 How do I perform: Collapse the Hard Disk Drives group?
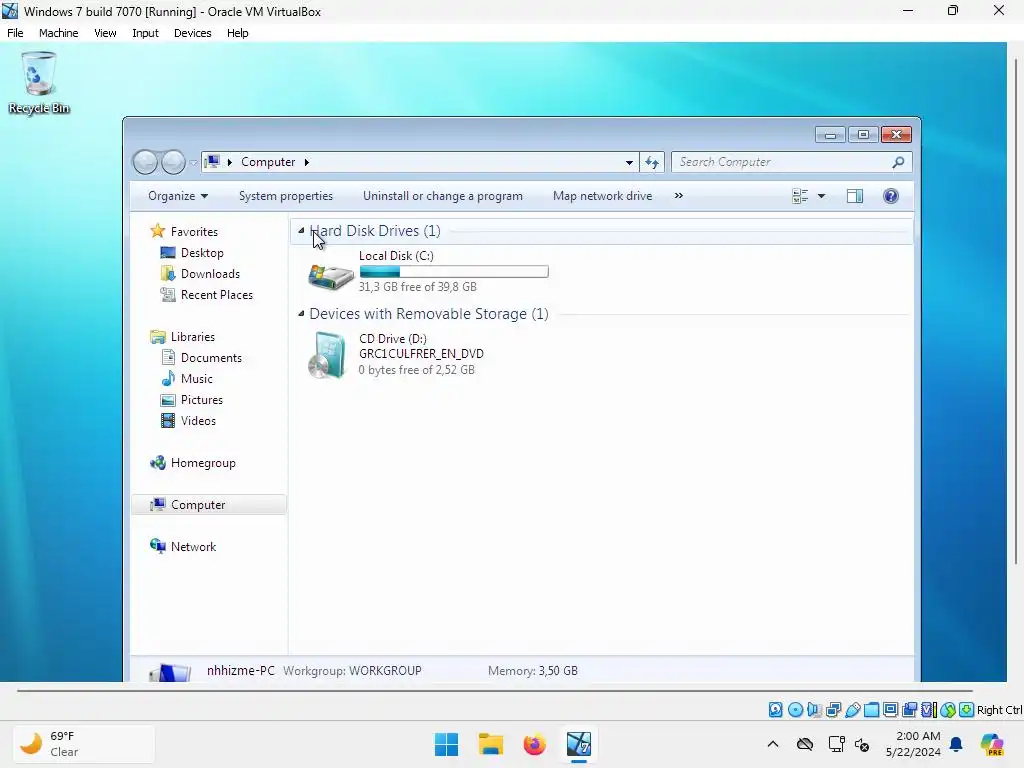301,231
